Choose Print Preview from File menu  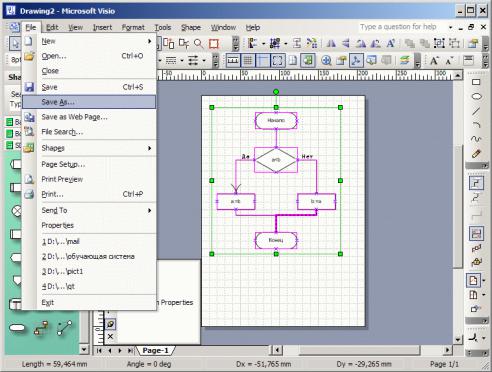[x=89, y=179]
